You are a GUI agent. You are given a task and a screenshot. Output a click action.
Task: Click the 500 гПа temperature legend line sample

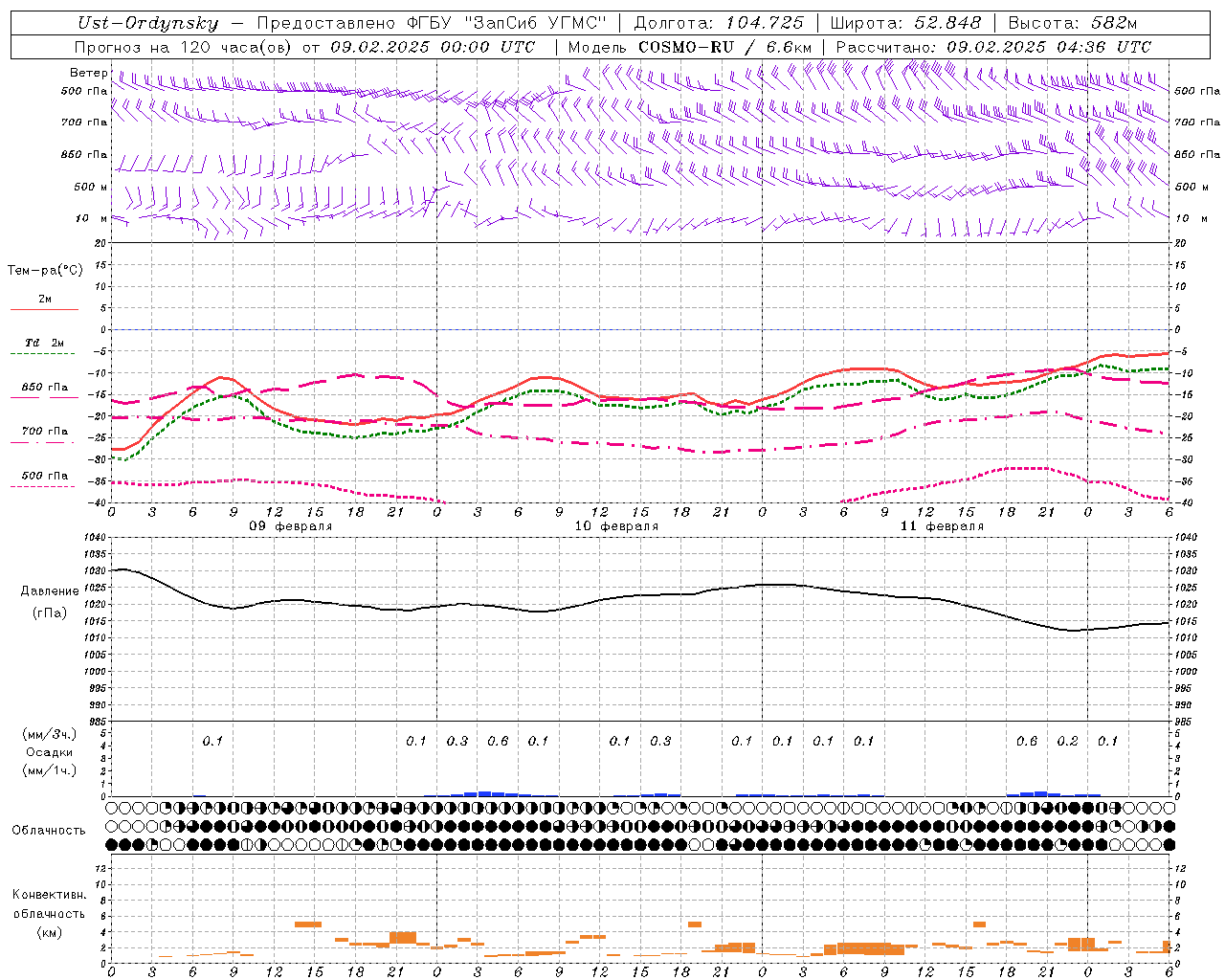click(42, 486)
